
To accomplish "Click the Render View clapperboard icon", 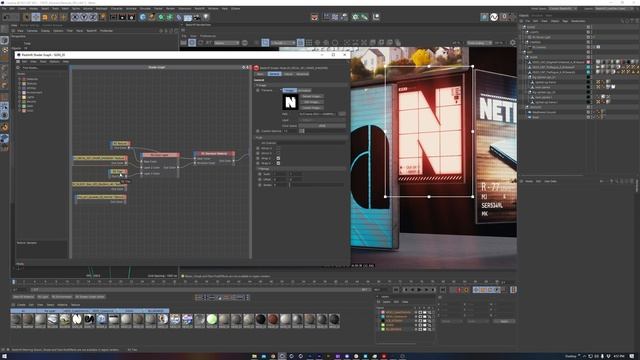I will [113, 17].
